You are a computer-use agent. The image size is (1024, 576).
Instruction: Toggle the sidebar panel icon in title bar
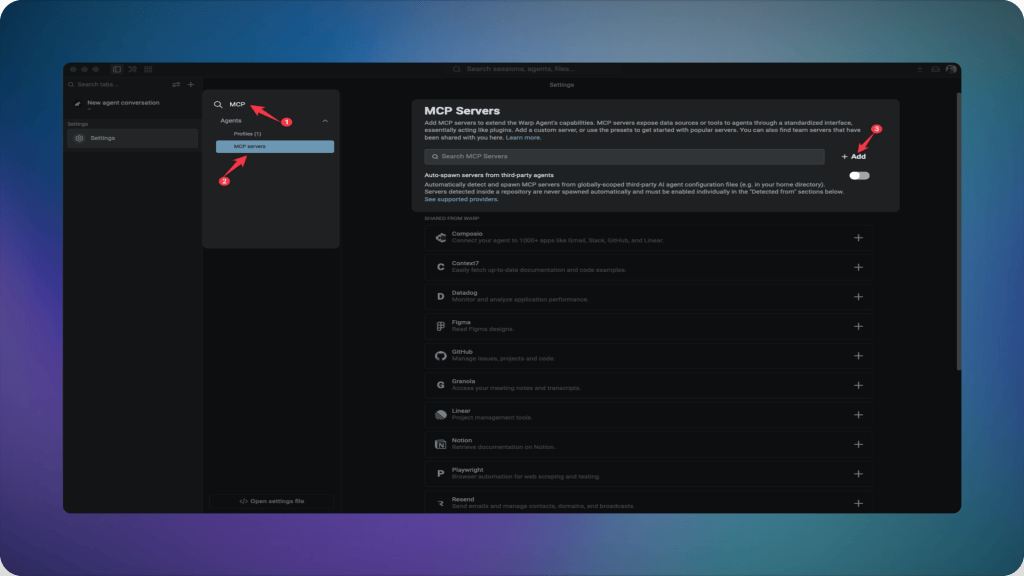[x=117, y=69]
